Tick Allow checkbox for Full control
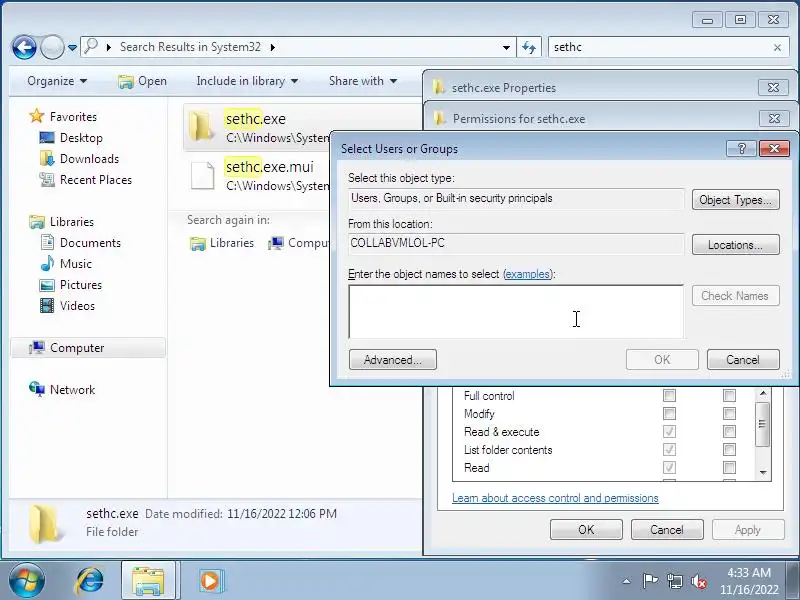Viewport: 800px width, 600px height. tap(669, 395)
